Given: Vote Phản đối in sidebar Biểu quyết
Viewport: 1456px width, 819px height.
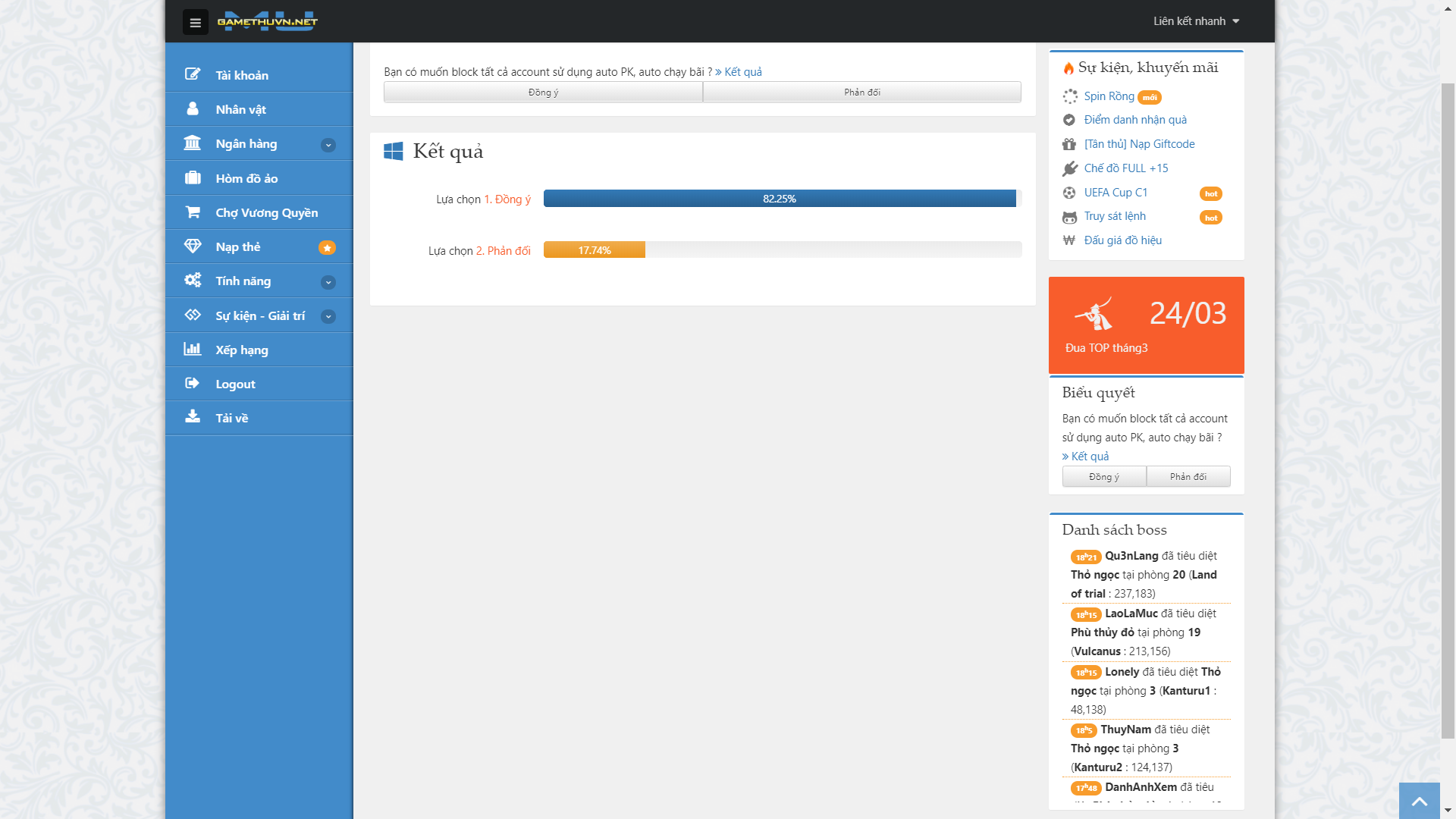Looking at the screenshot, I should pyautogui.click(x=1188, y=476).
